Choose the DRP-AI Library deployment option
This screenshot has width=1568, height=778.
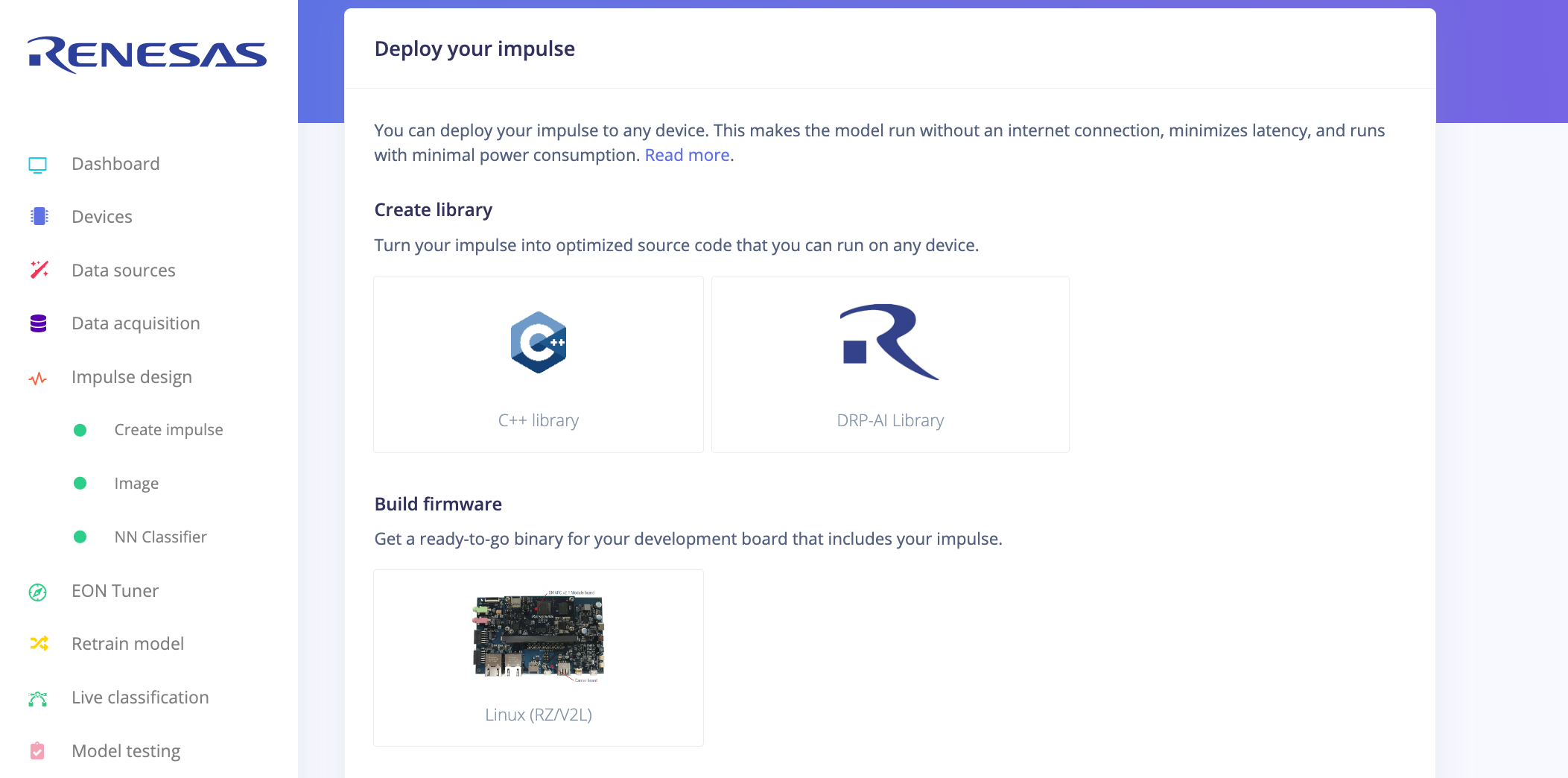(890, 364)
